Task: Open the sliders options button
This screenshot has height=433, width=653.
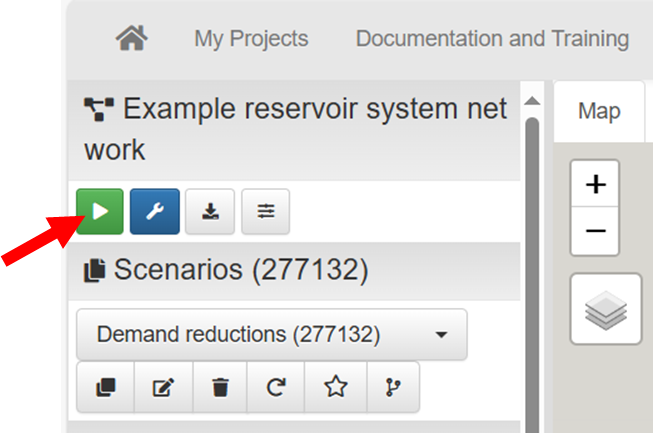Action: (x=265, y=212)
